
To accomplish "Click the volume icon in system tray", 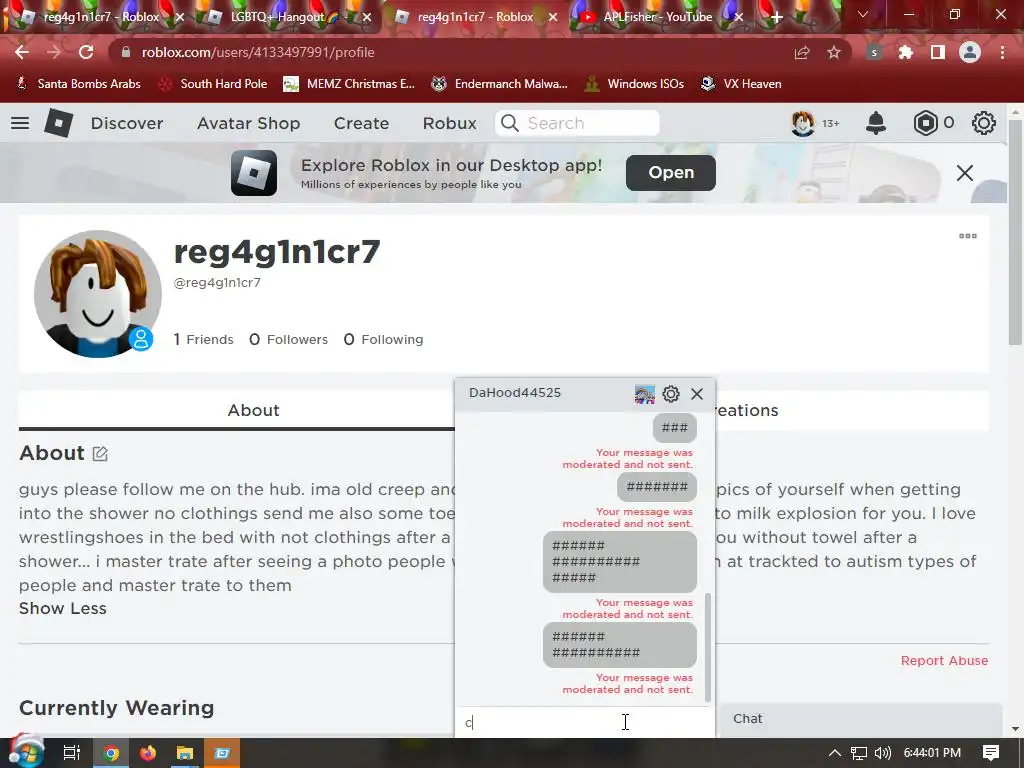I will pos(882,753).
